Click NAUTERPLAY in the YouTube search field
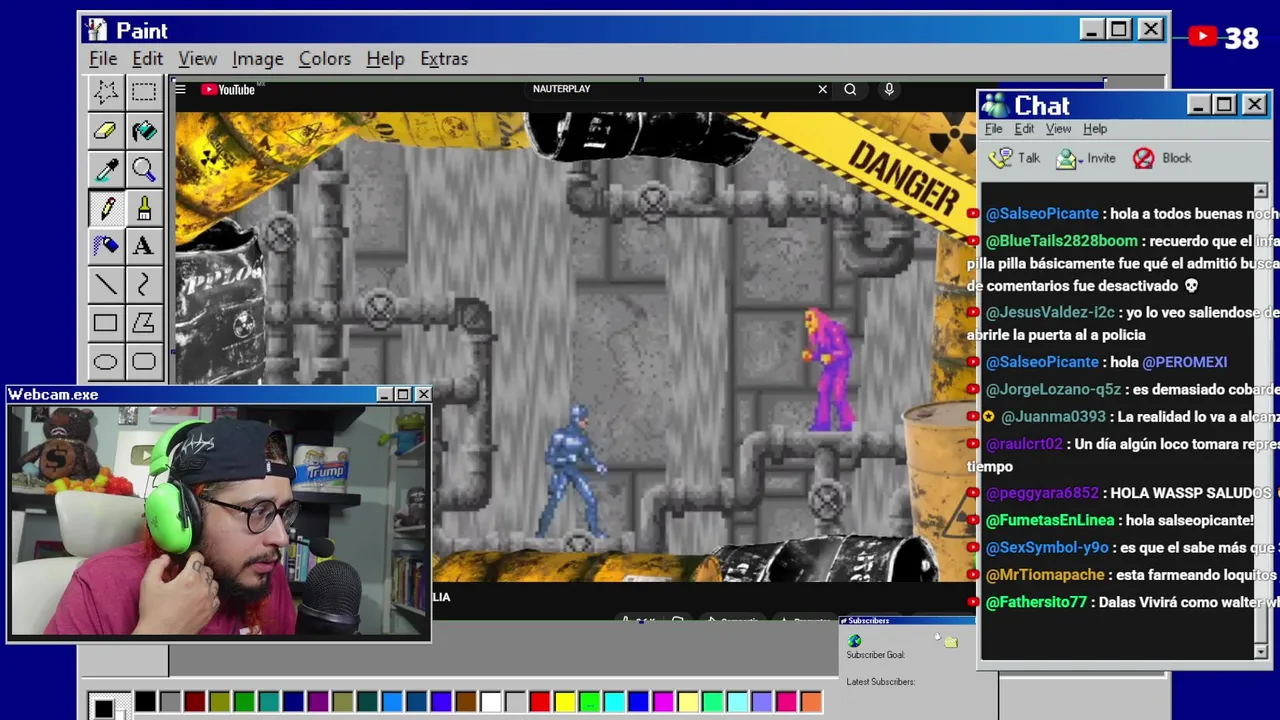Image resolution: width=1280 pixels, height=720 pixels. coord(561,89)
